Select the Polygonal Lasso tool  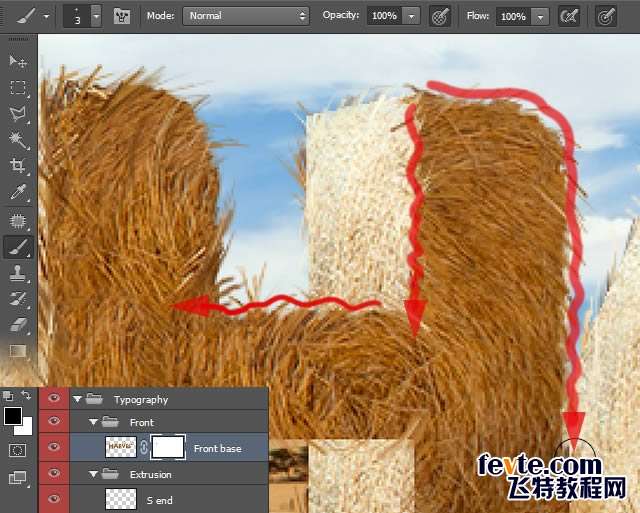18,114
